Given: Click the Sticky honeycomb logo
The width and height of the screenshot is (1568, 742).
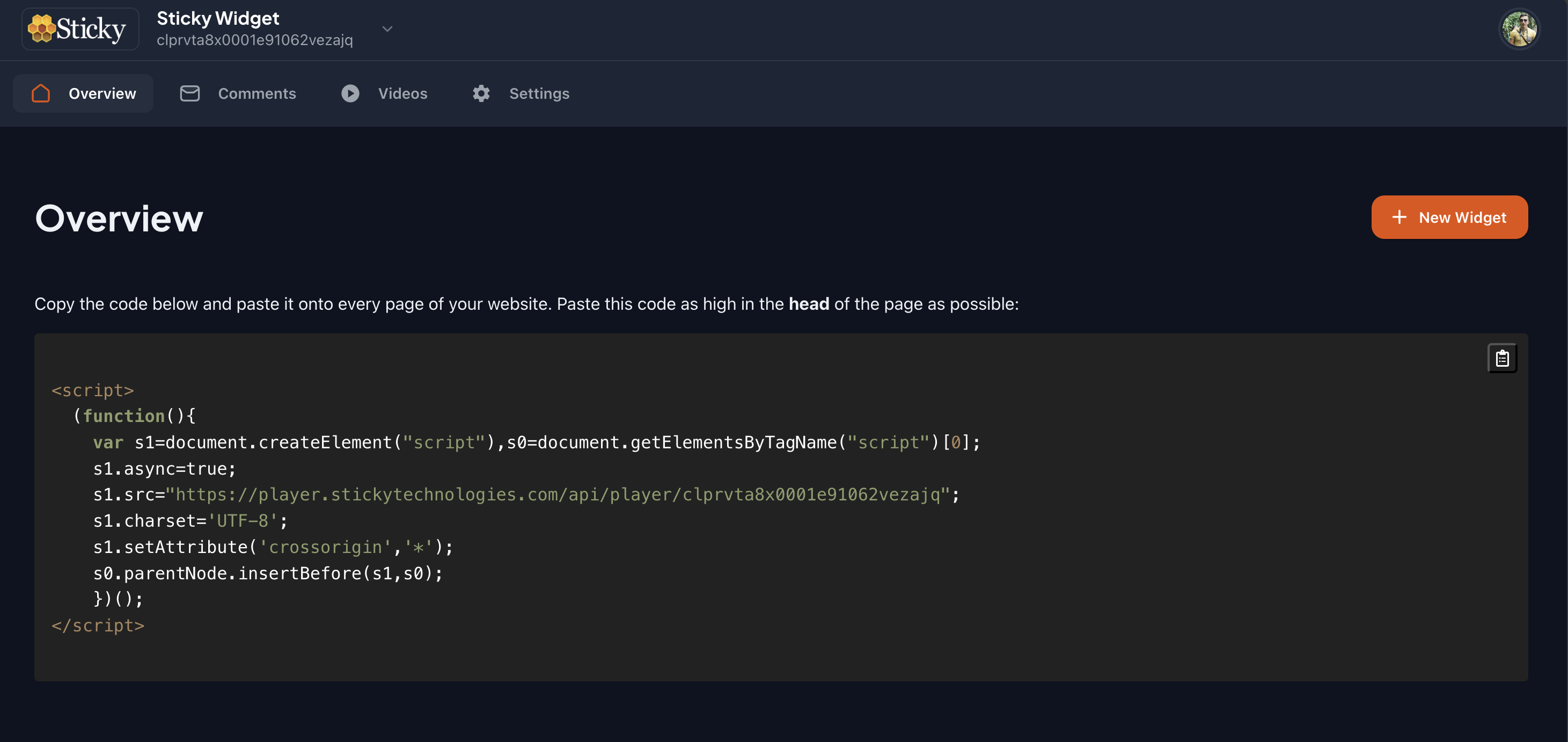Looking at the screenshot, I should point(79,28).
